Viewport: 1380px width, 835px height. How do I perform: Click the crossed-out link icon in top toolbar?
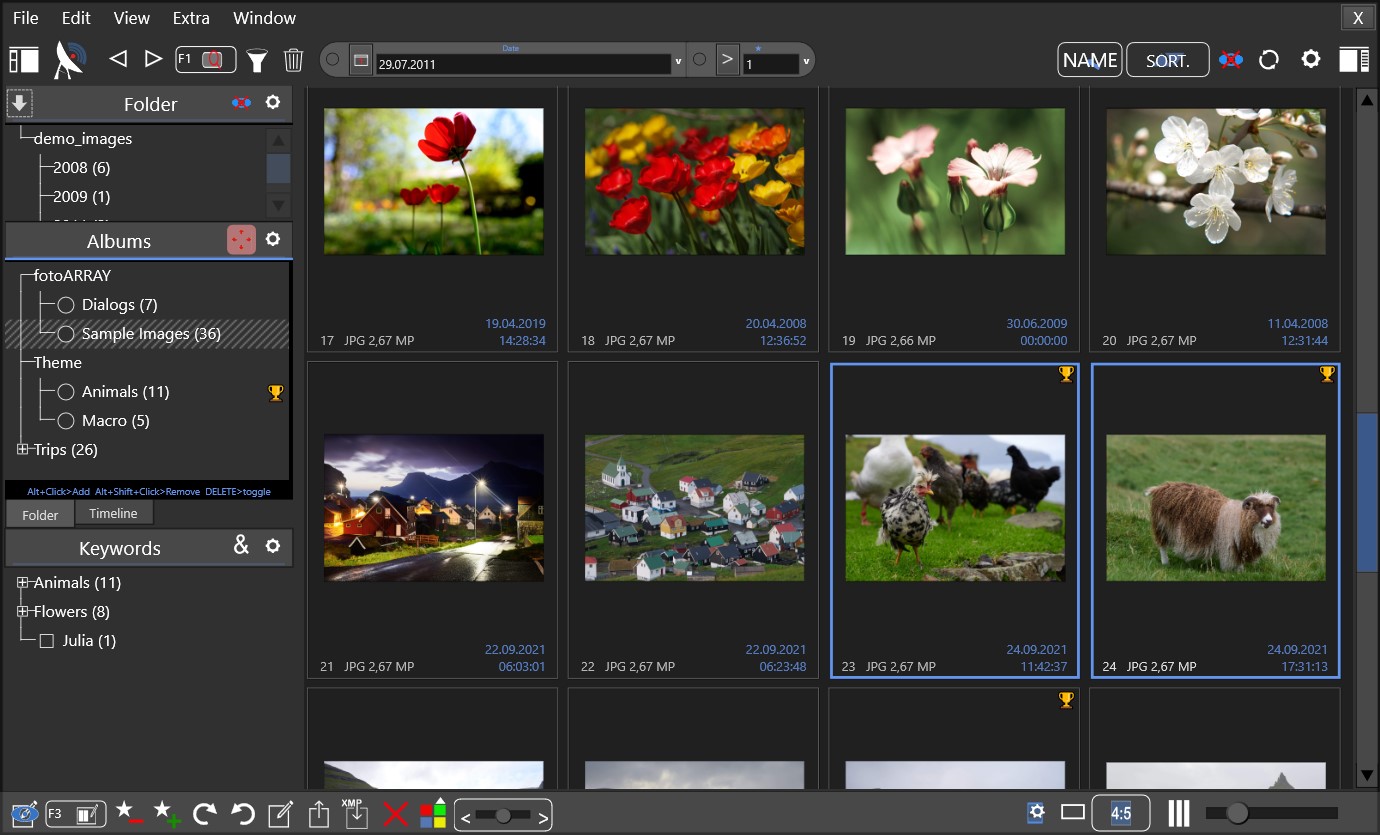[1231, 60]
